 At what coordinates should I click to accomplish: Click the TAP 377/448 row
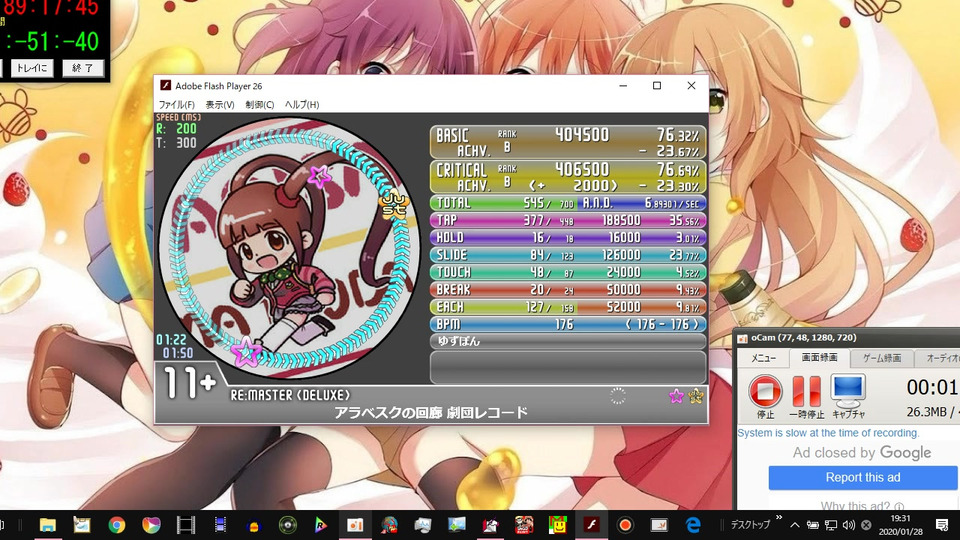click(568, 220)
